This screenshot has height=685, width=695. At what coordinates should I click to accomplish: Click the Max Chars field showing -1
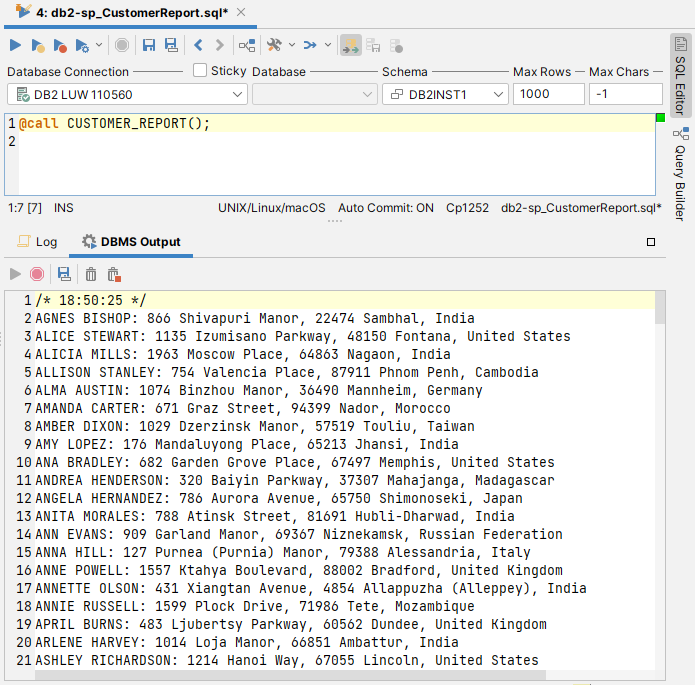point(625,94)
